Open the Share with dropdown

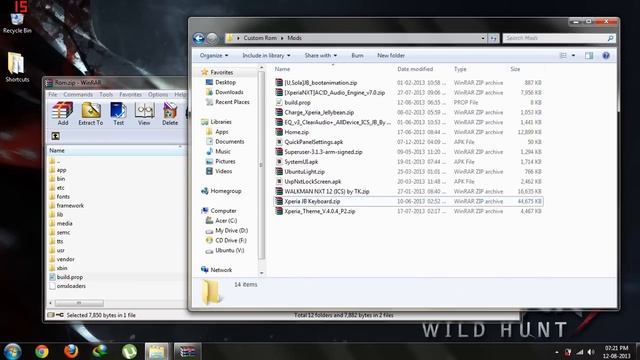click(320, 56)
